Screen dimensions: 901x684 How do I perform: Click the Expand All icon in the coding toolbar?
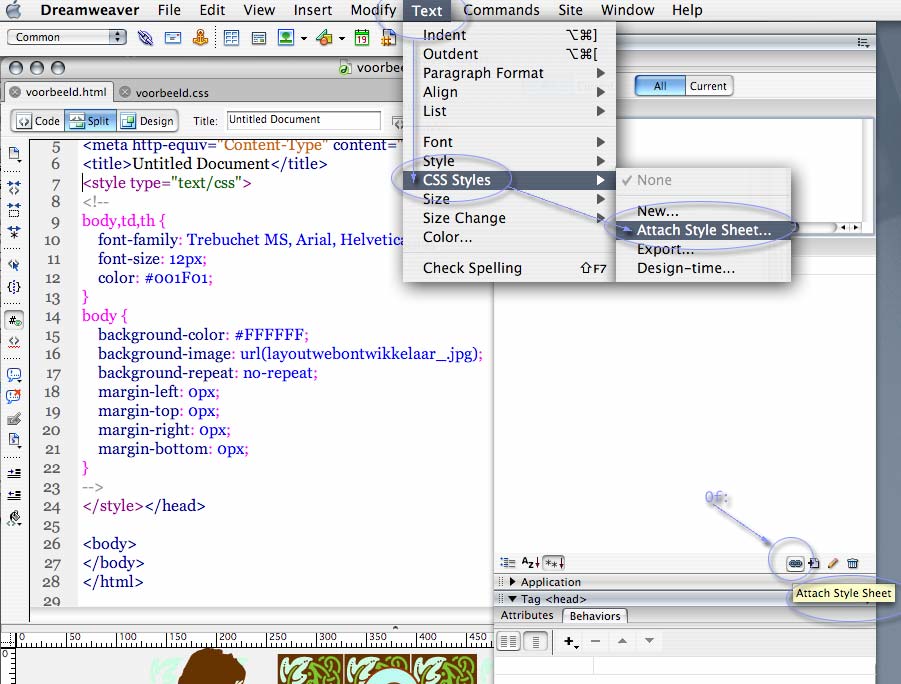coord(14,232)
